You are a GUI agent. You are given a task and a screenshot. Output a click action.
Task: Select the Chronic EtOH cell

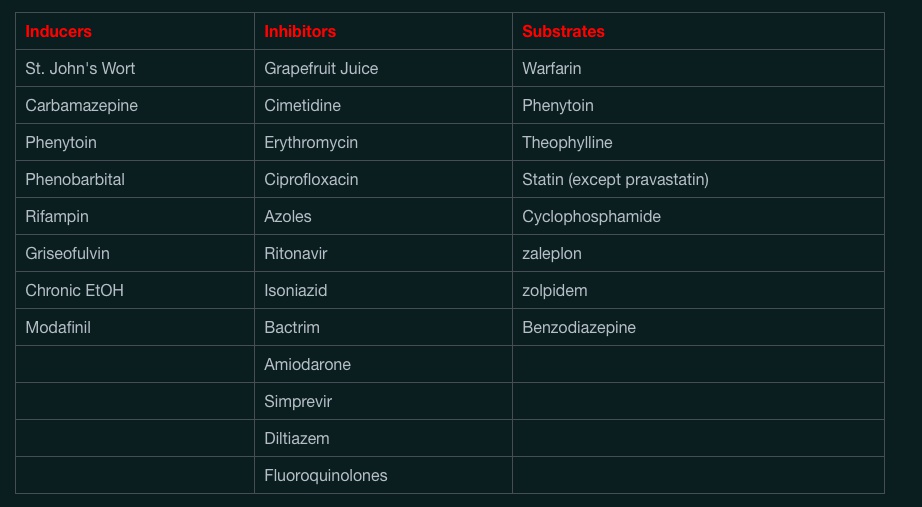74,290
